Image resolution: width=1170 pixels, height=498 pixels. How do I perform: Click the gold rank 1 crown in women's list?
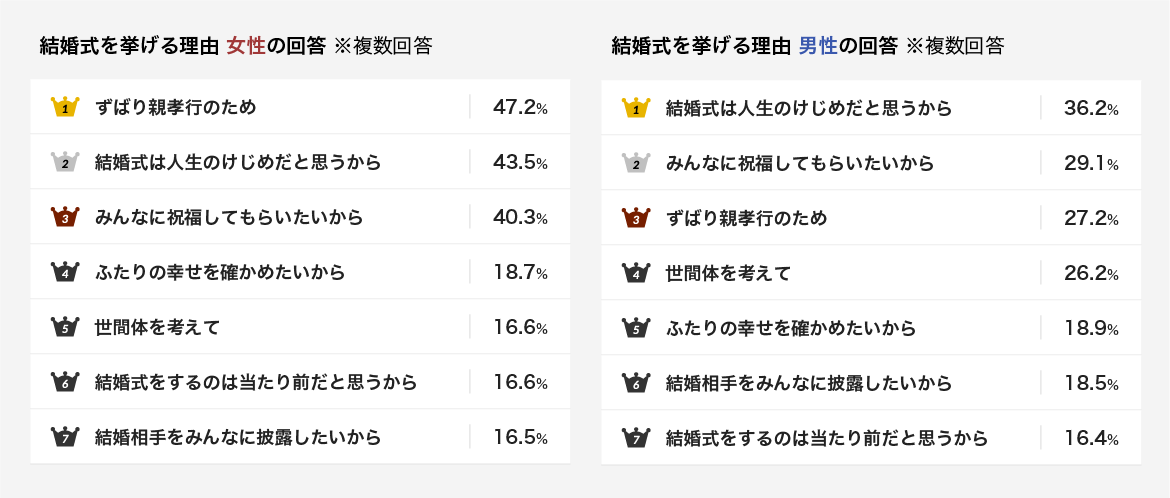click(x=66, y=108)
